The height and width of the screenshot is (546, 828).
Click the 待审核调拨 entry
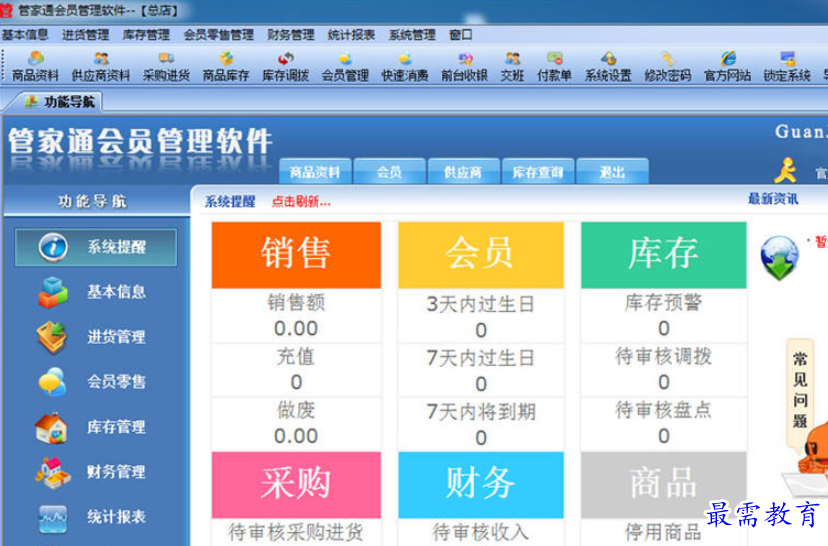664,356
